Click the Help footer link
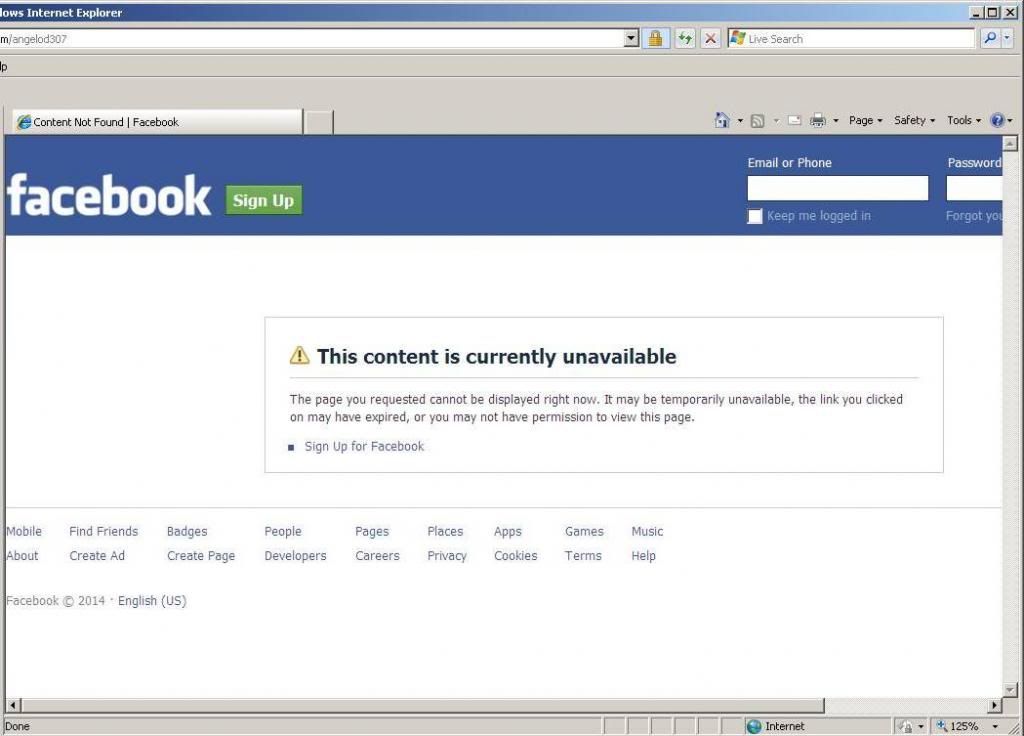The image size is (1024, 736). point(643,556)
